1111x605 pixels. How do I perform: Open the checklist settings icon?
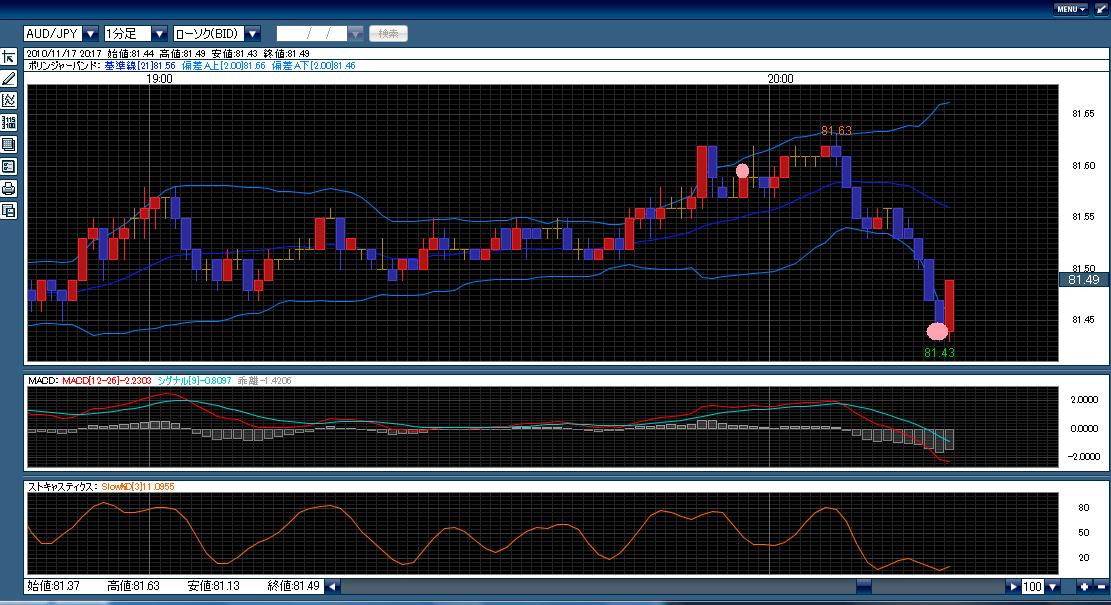click(x=9, y=166)
